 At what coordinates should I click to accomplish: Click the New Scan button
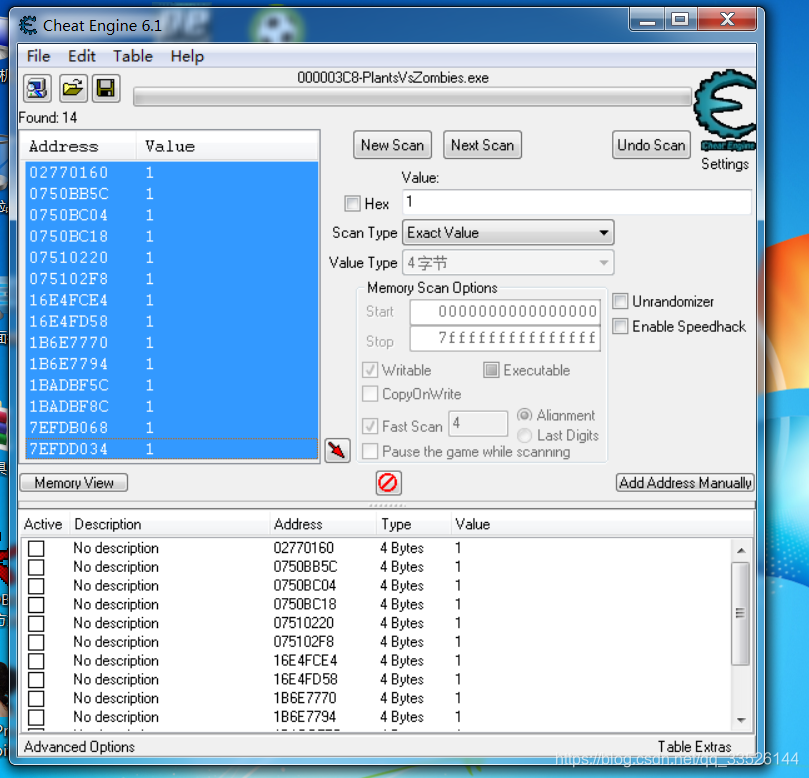click(393, 145)
